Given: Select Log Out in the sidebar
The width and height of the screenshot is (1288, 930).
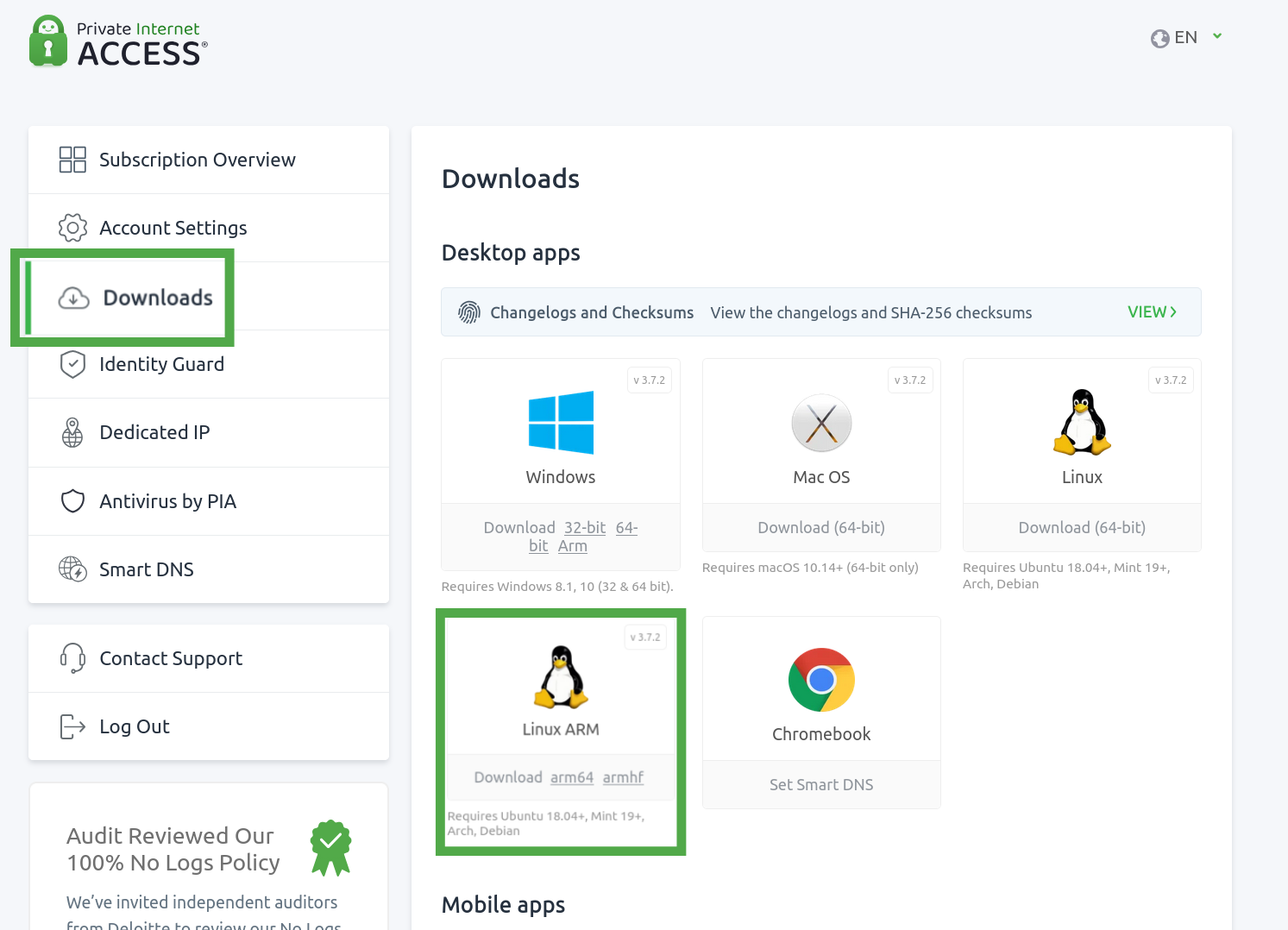Looking at the screenshot, I should point(209,726).
